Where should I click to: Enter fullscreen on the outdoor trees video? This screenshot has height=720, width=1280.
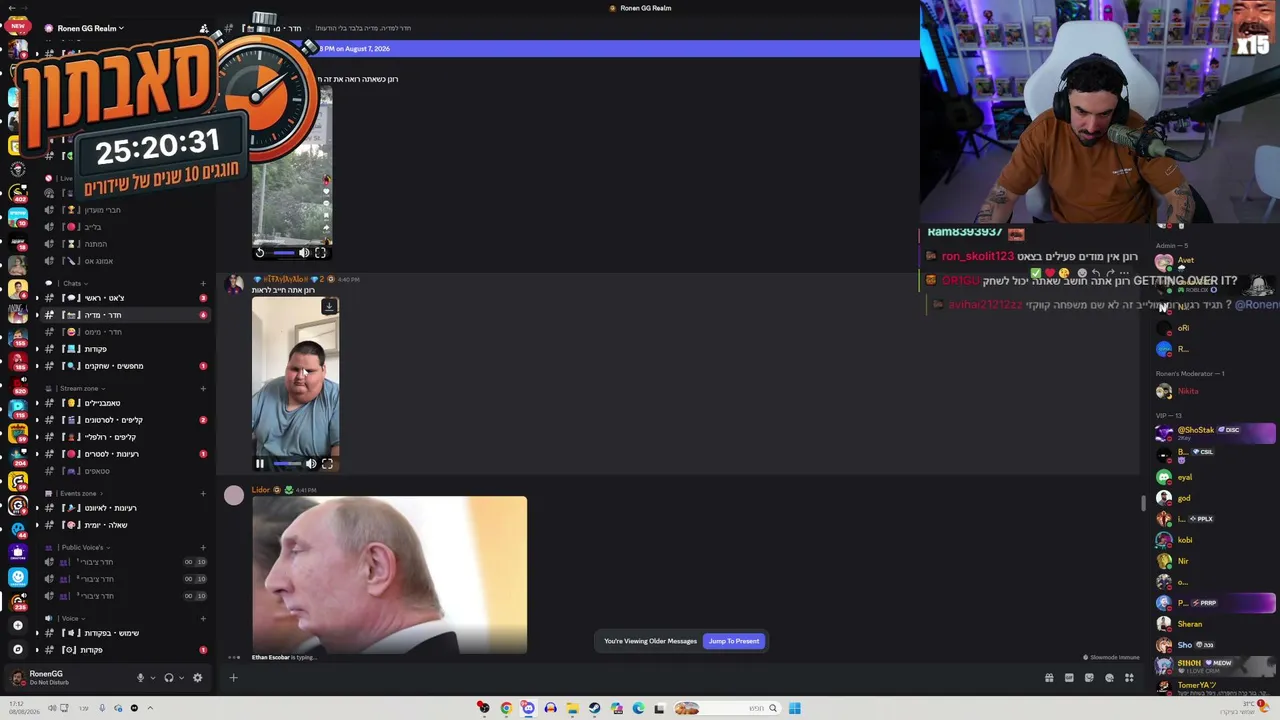[x=320, y=253]
